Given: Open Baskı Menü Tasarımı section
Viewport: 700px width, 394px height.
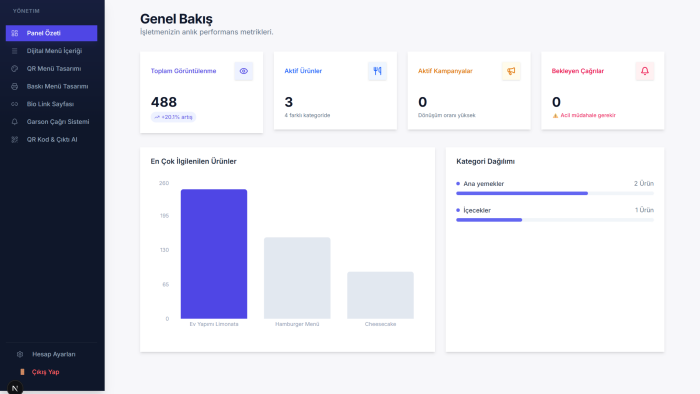Looking at the screenshot, I should pos(51,86).
